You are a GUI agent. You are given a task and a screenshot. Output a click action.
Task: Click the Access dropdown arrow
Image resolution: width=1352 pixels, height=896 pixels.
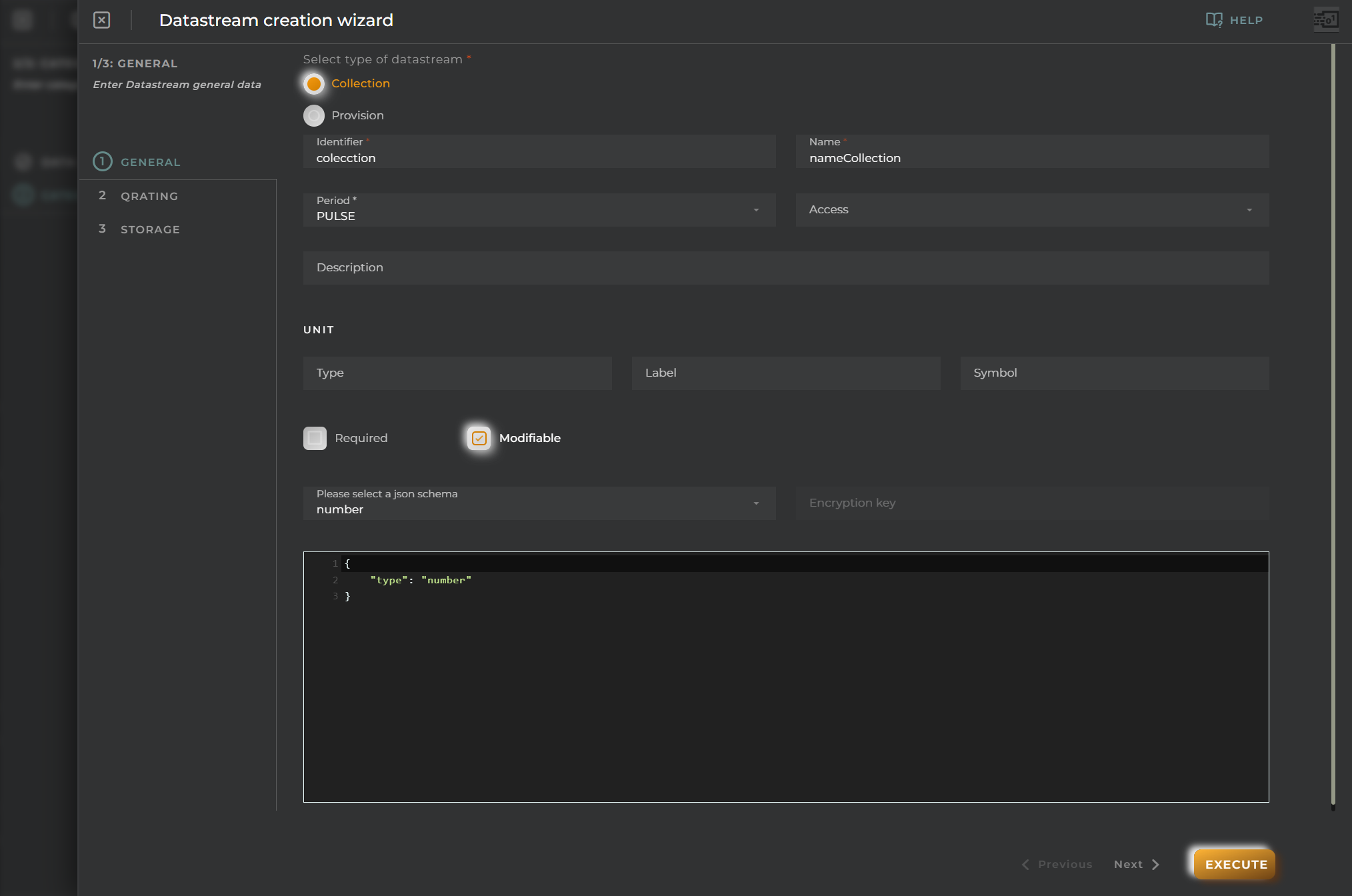[x=1249, y=210]
